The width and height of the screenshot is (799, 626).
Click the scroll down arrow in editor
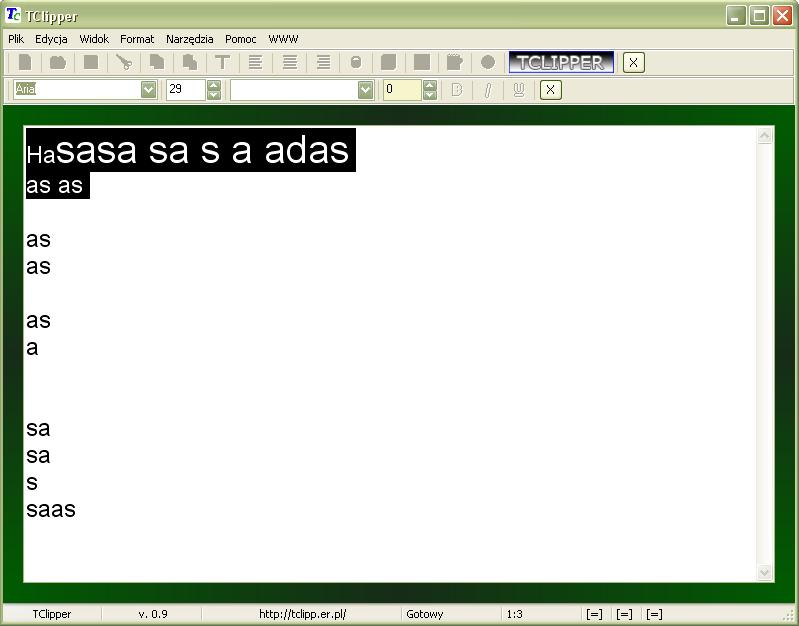tap(765, 572)
